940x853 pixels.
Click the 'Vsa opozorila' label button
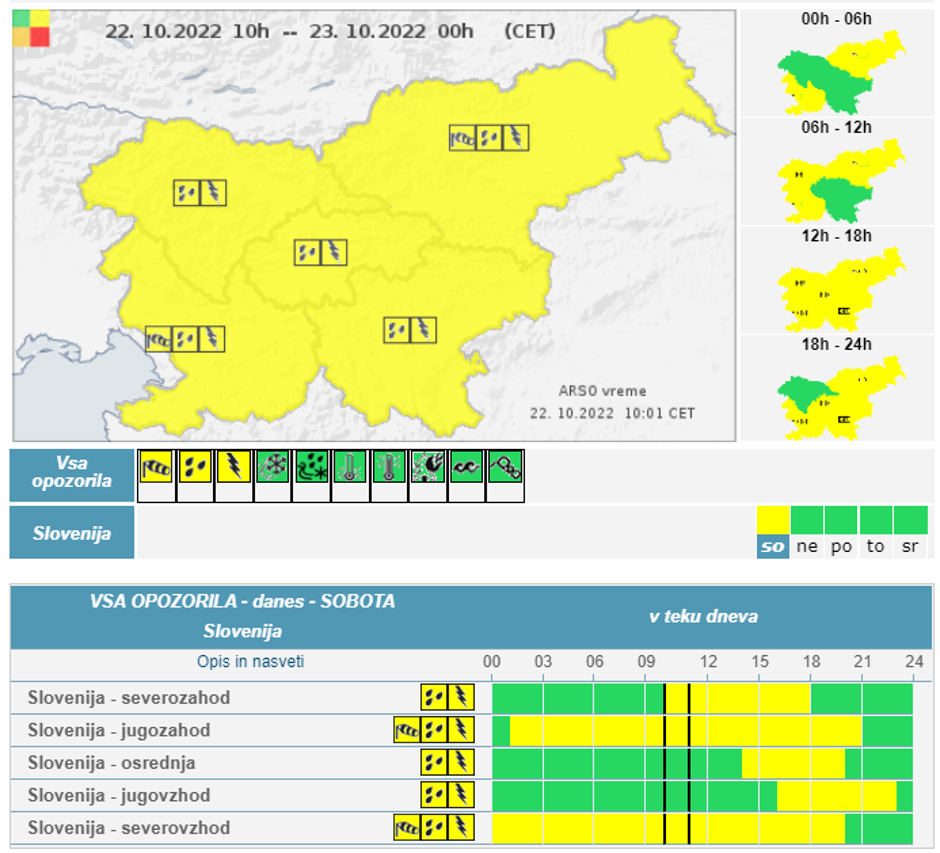coord(72,475)
